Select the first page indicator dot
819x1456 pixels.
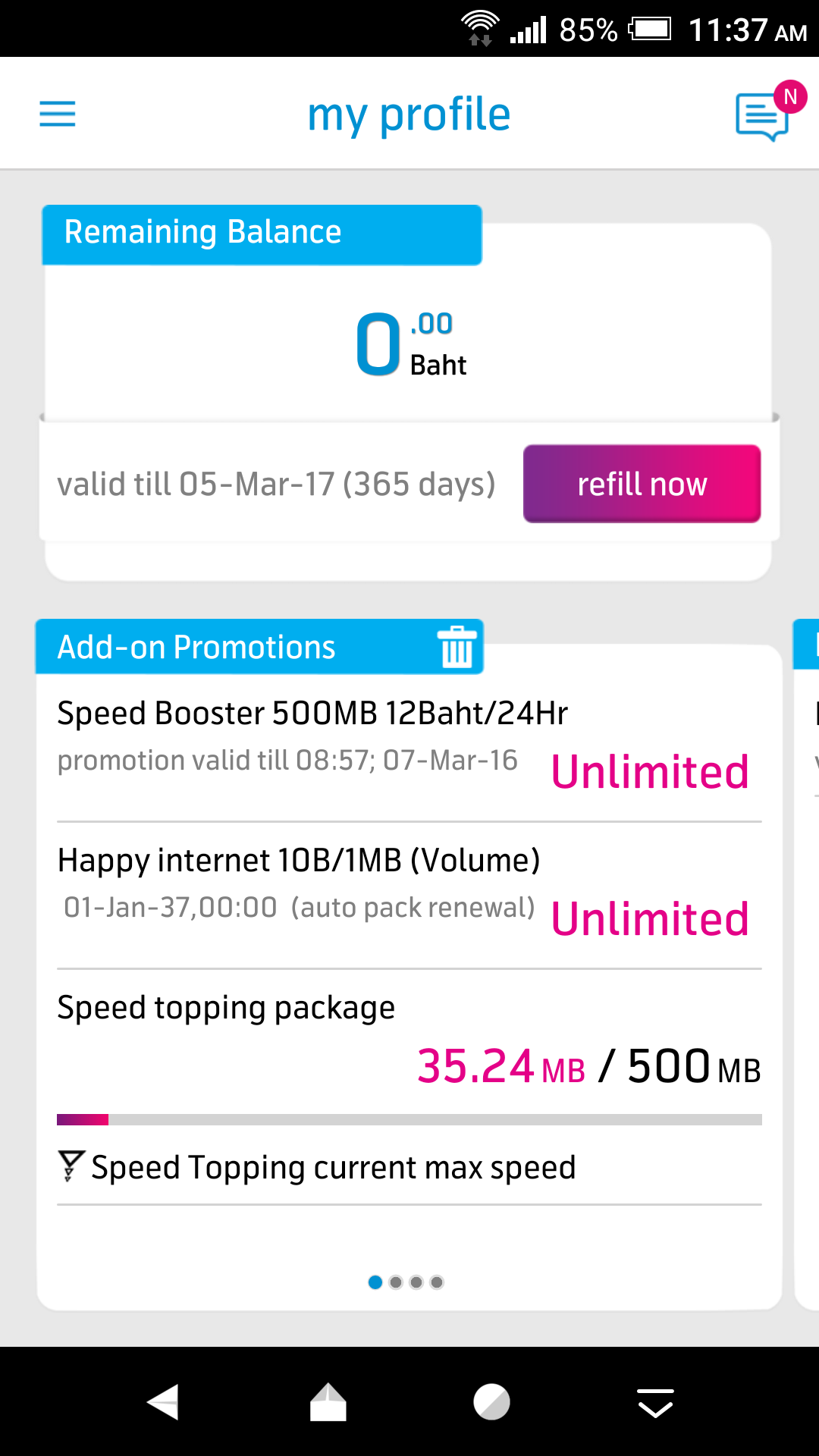375,1282
